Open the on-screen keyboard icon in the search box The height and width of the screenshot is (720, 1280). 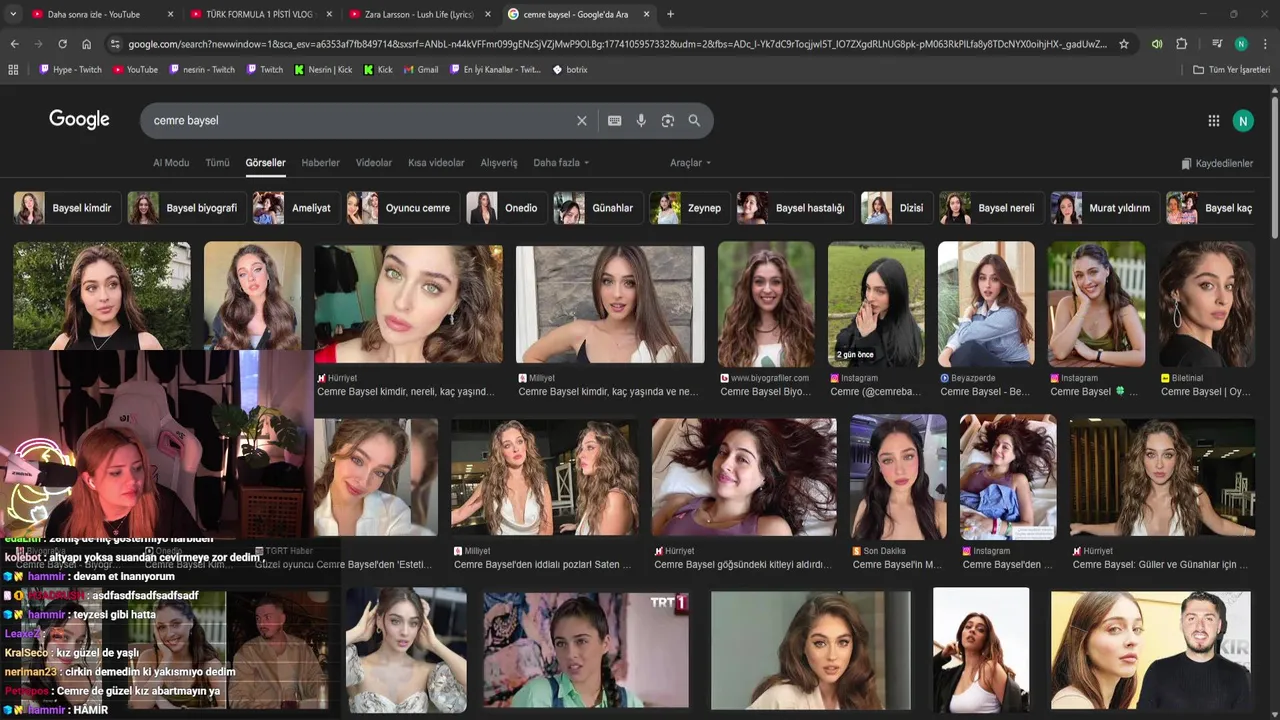(x=614, y=121)
